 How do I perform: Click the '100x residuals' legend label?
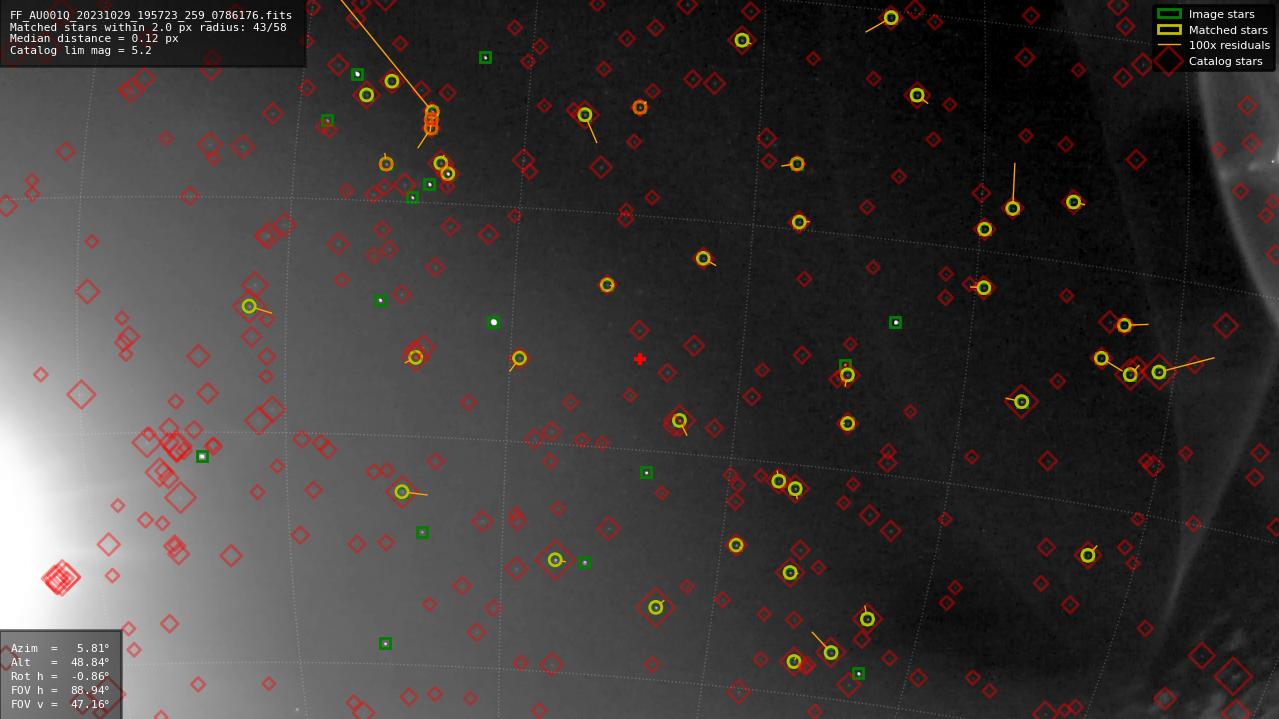1229,45
